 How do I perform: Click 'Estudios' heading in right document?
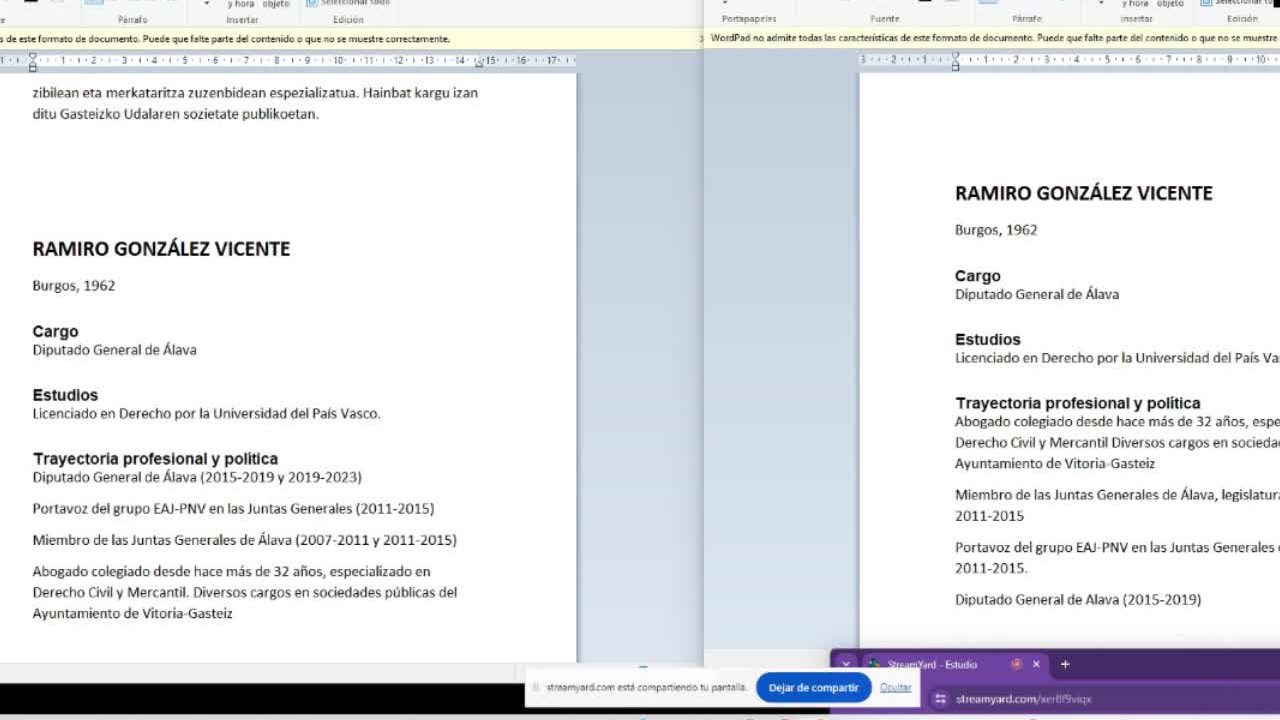988,339
